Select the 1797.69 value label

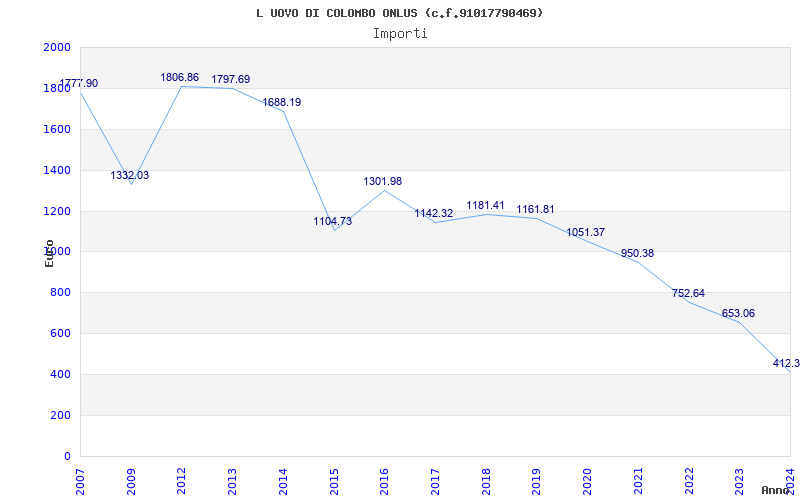[x=231, y=79]
